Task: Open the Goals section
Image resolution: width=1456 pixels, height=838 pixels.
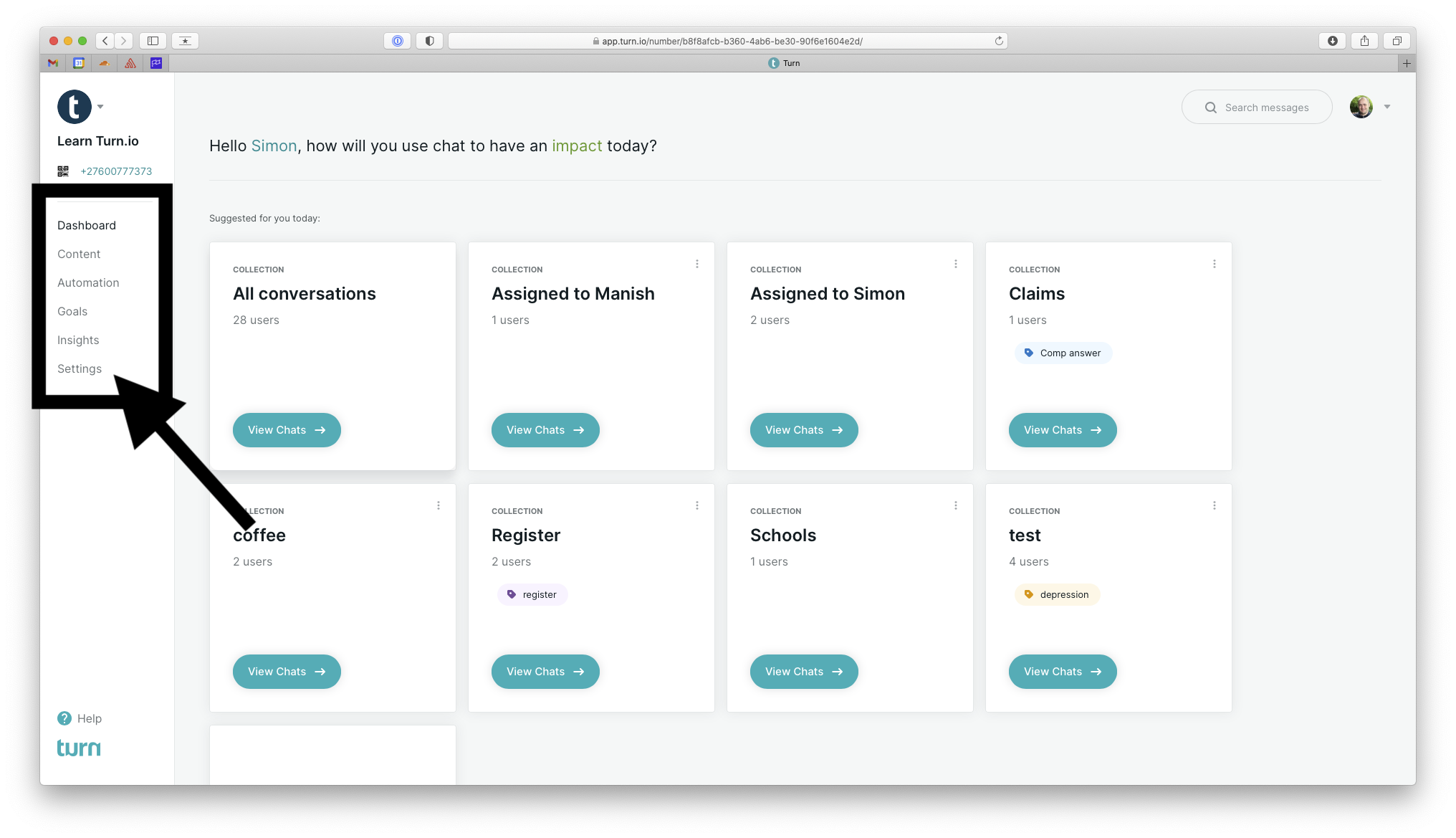Action: click(x=72, y=310)
